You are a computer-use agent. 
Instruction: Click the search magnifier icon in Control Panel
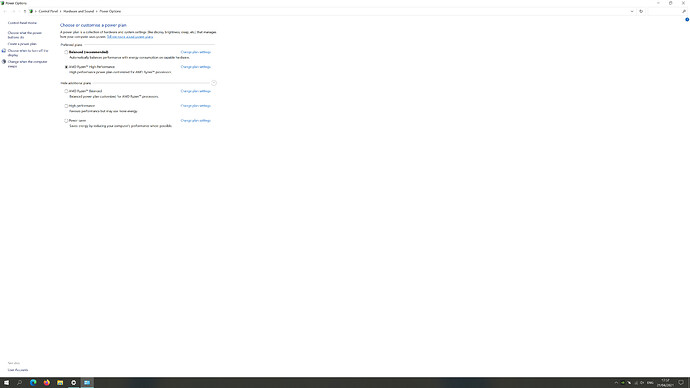tap(684, 11)
